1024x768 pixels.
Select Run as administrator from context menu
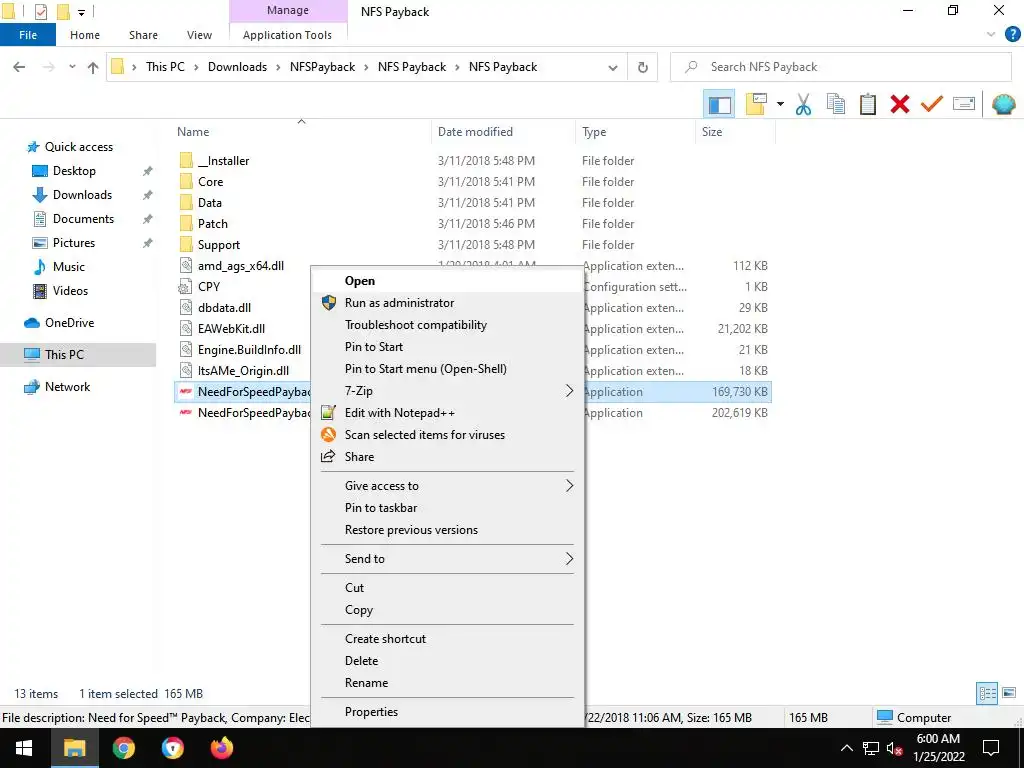448,303
